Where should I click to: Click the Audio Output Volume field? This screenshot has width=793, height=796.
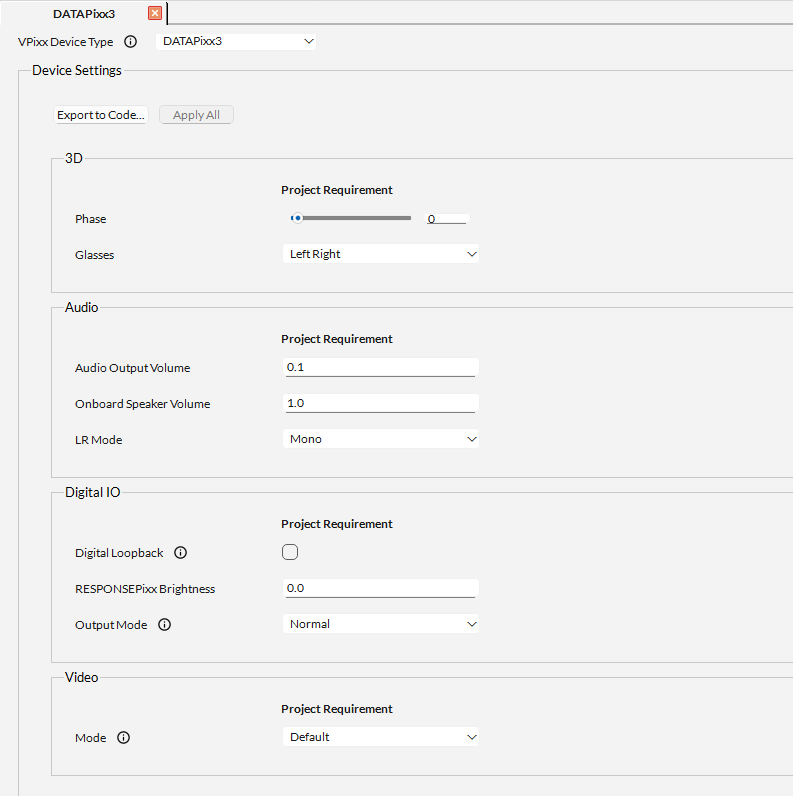pos(381,367)
